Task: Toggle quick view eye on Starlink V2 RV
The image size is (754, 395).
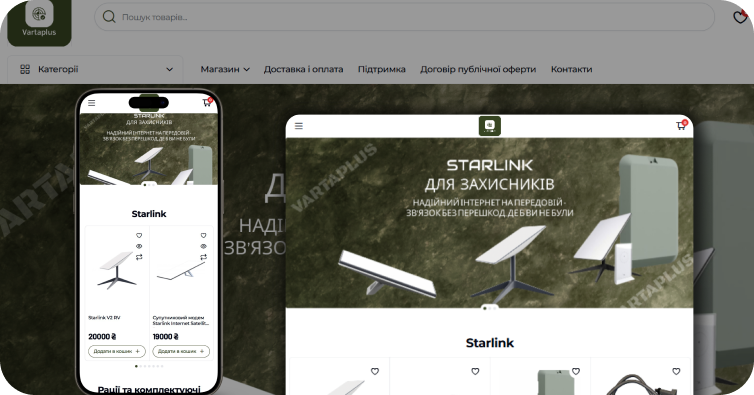Action: [x=139, y=246]
